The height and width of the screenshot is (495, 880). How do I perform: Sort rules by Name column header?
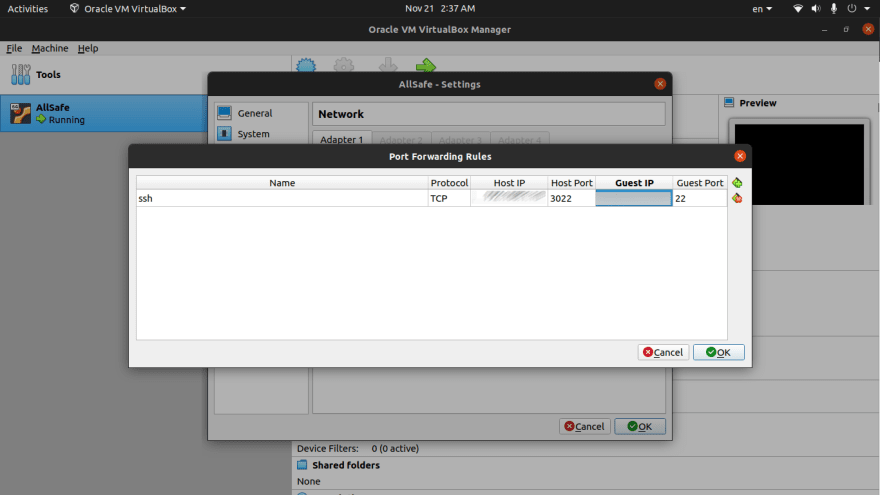pyautogui.click(x=282, y=183)
